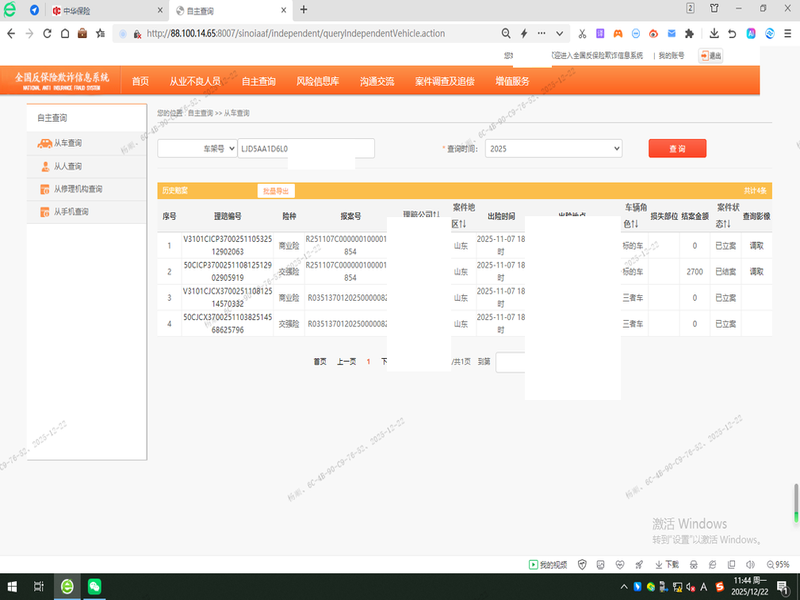Open 从人查询 in the left sidebar
The height and width of the screenshot is (600, 800).
pyautogui.click(x=68, y=166)
